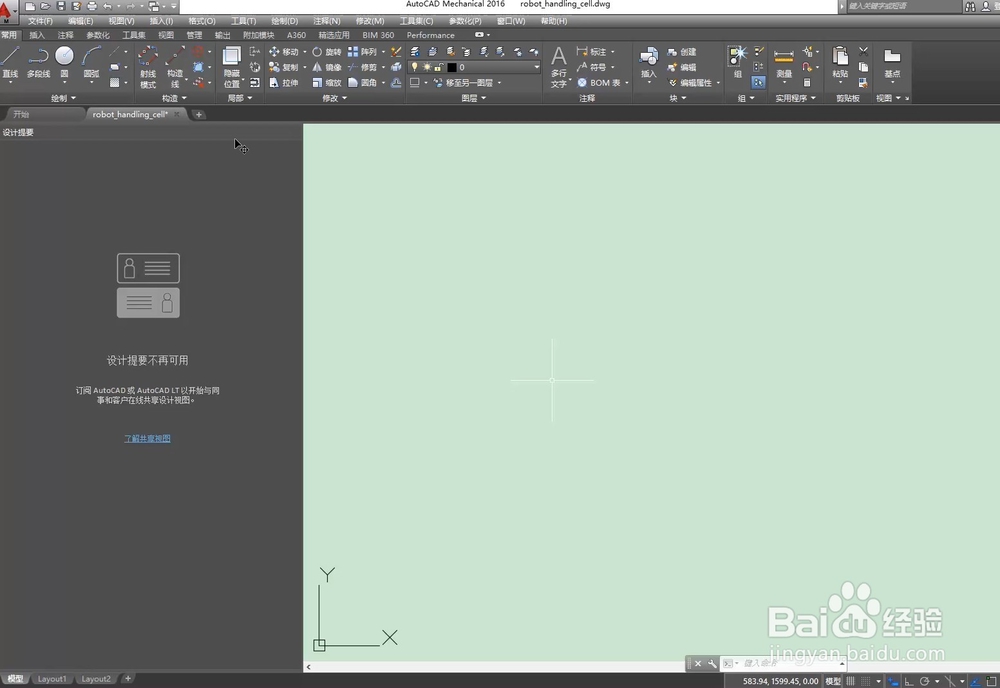Click the command line settings wrench button
This screenshot has height=688, width=1000.
pyautogui.click(x=712, y=664)
